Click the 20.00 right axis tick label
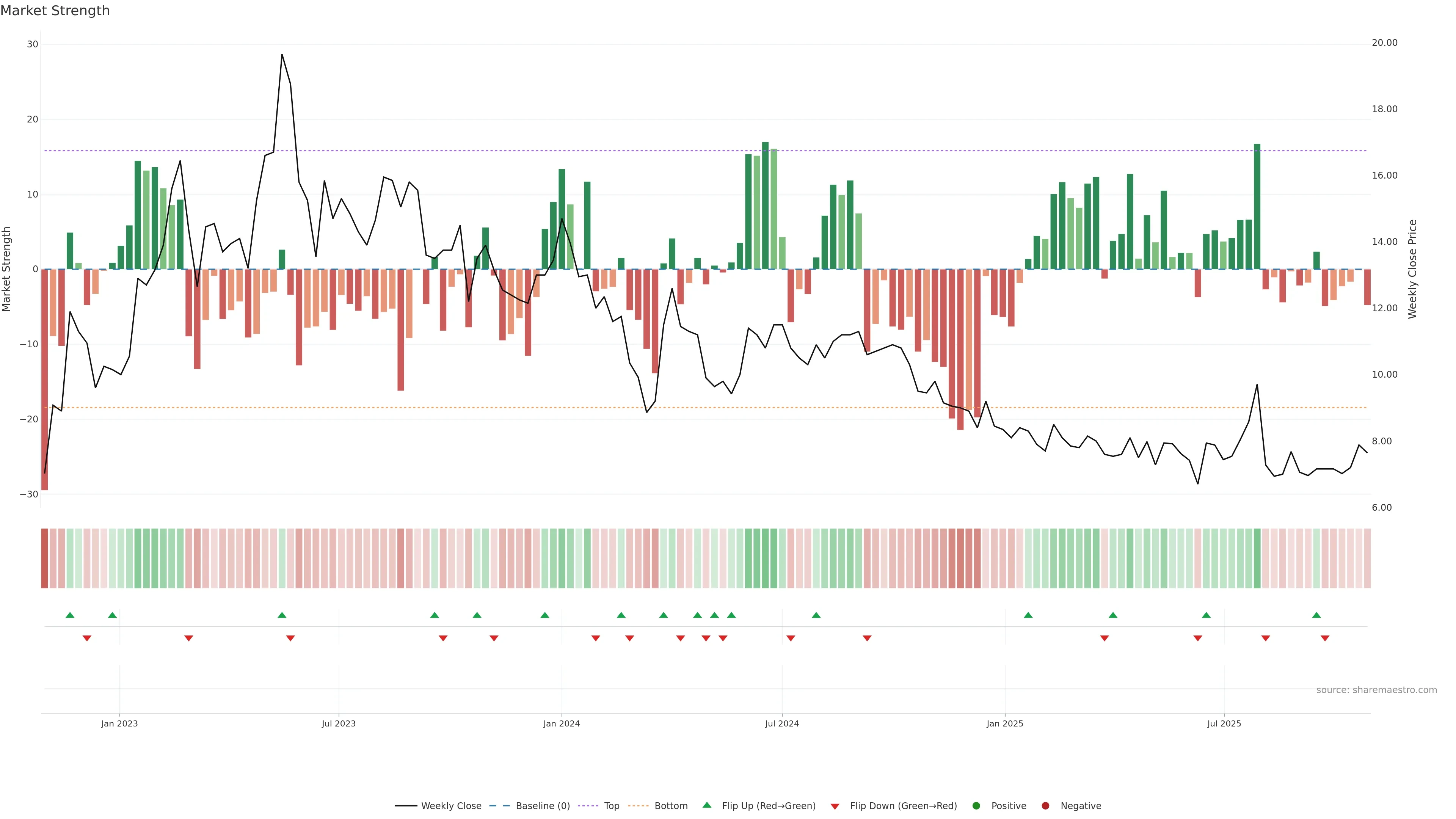The image size is (1456, 819). 1384,43
